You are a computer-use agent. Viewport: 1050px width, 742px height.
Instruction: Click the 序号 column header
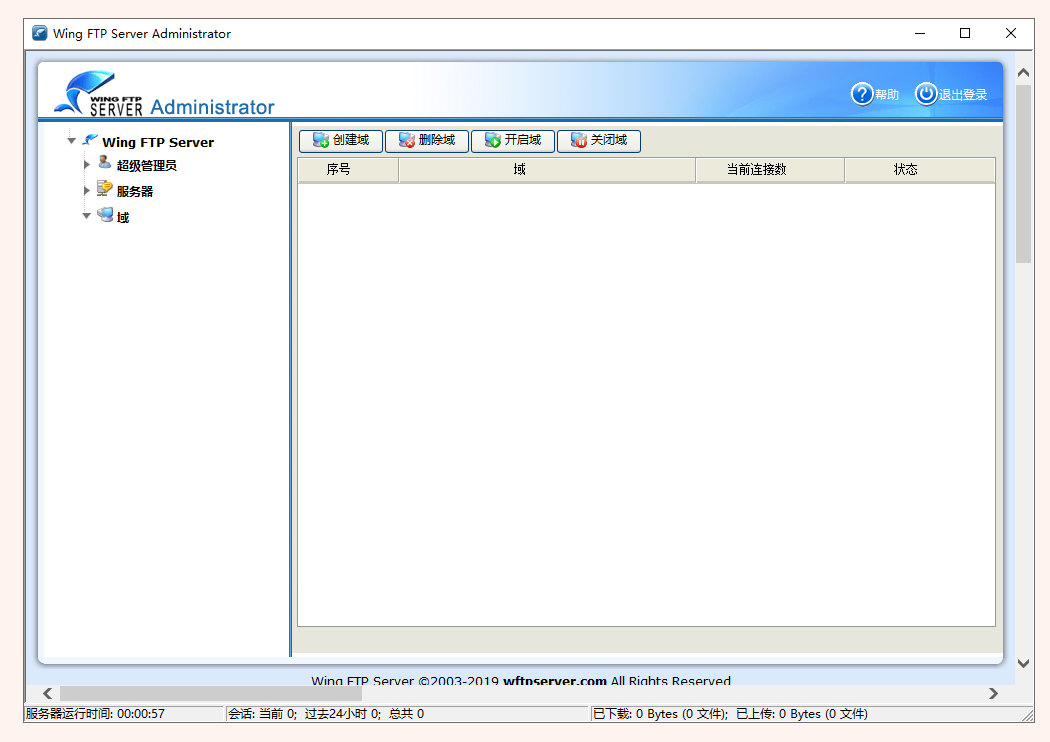point(346,169)
